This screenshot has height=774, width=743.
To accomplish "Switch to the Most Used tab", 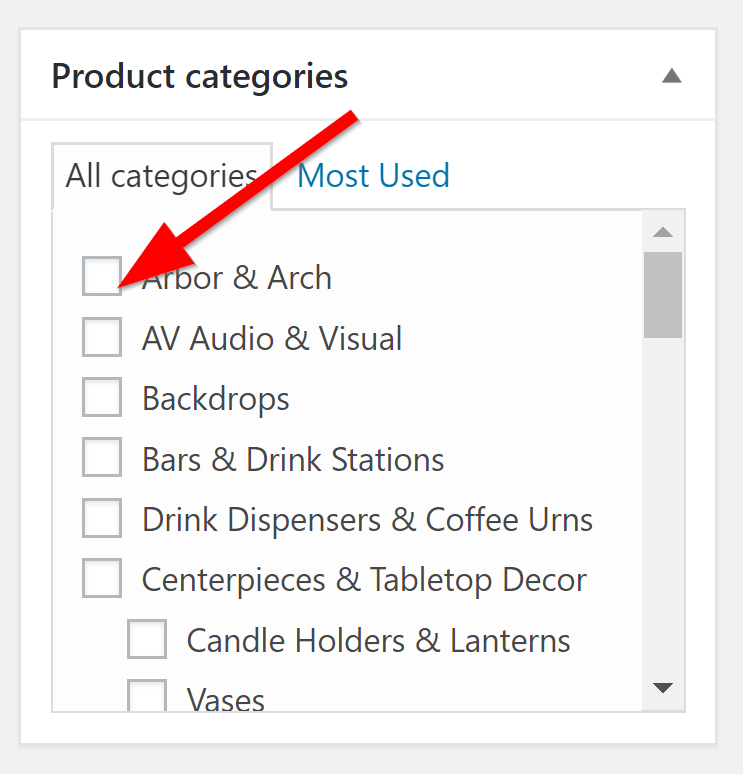I will pos(373,176).
